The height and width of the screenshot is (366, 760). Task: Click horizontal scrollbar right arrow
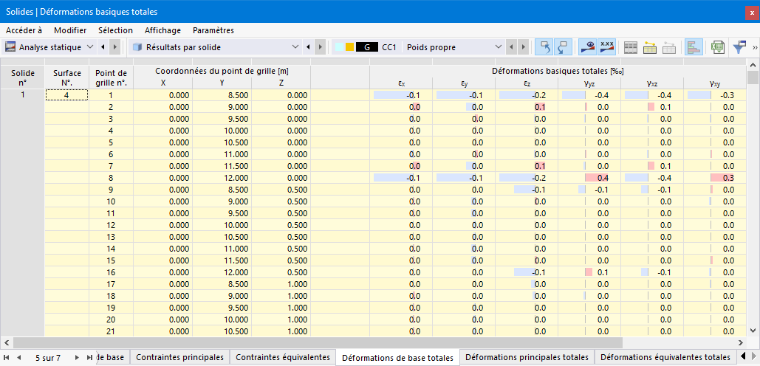pos(742,342)
